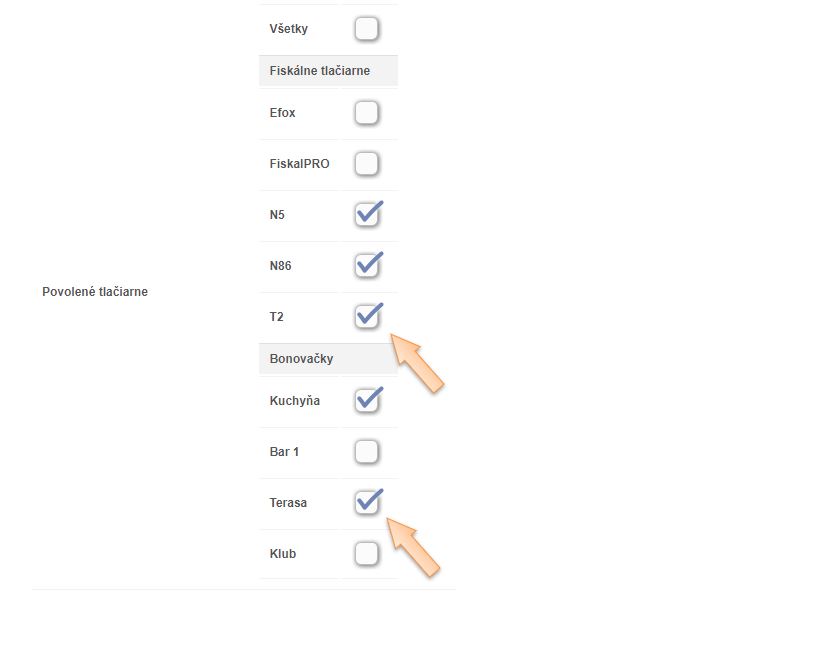Select the Terasa label text
Viewport: 837px width, 667px height.
288,503
